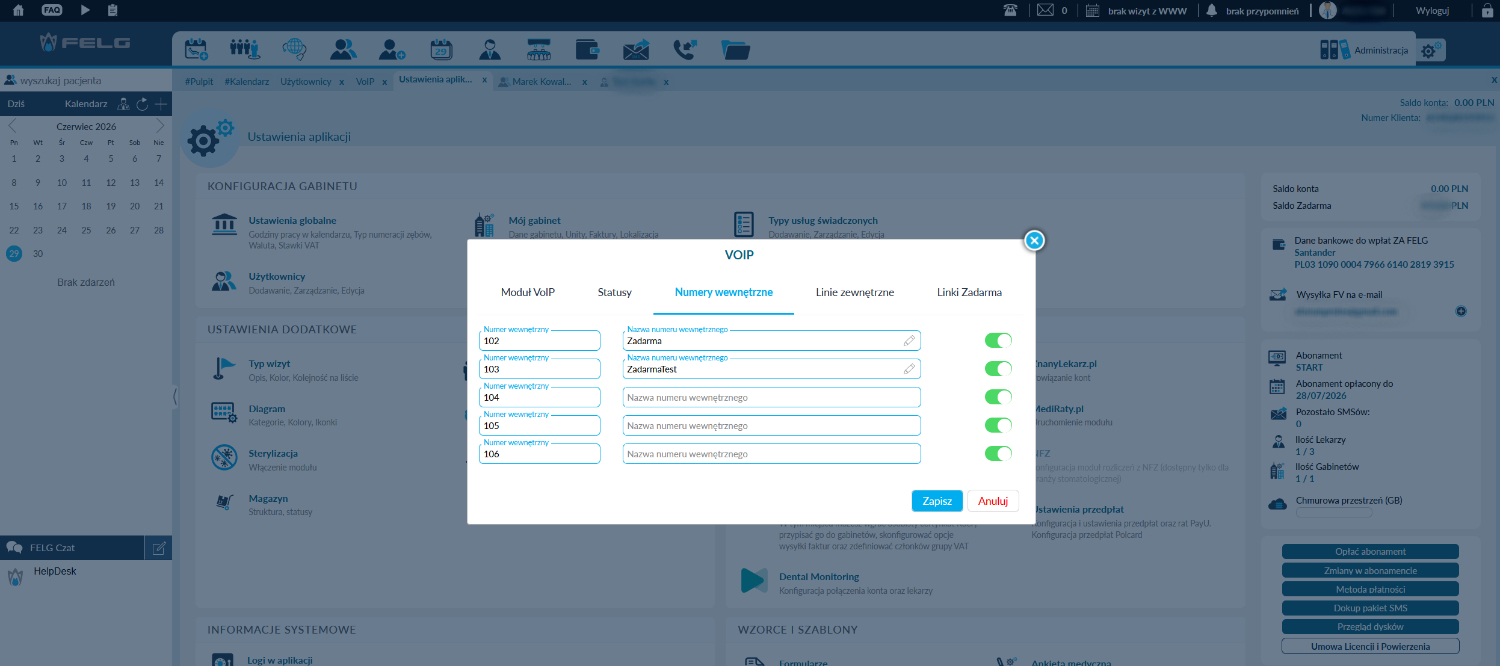
Task: Click the name field for extension 105
Action: tap(771, 426)
